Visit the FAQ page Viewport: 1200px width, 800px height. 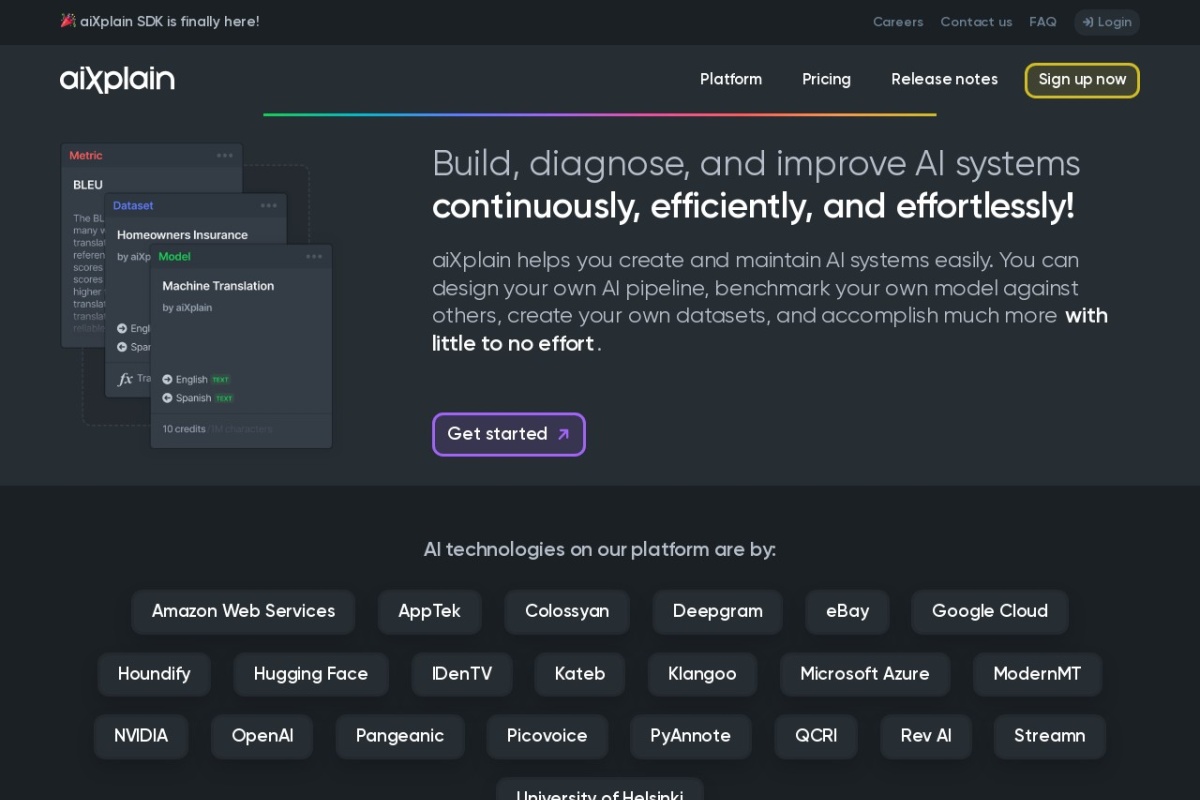pos(1043,22)
